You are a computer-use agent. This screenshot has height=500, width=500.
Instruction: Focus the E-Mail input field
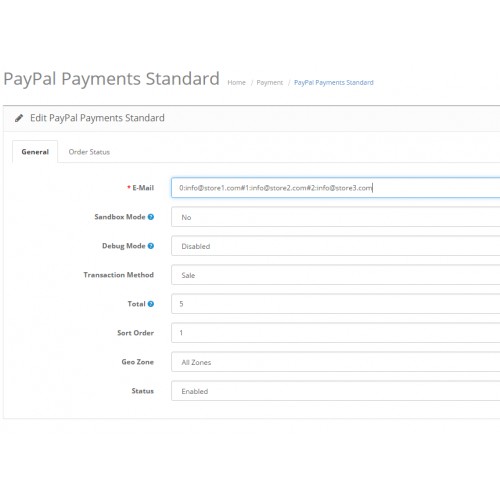coord(335,188)
